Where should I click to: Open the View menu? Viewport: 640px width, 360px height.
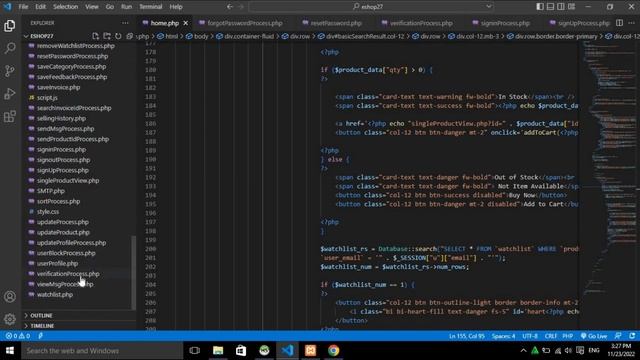[91, 7]
